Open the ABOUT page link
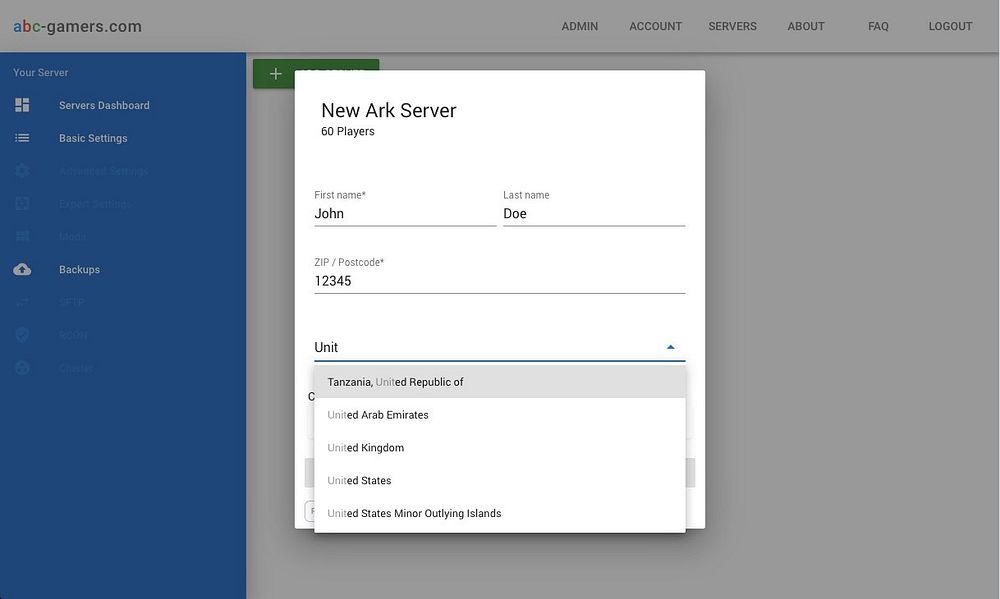Image resolution: width=1000 pixels, height=599 pixels. (805, 26)
